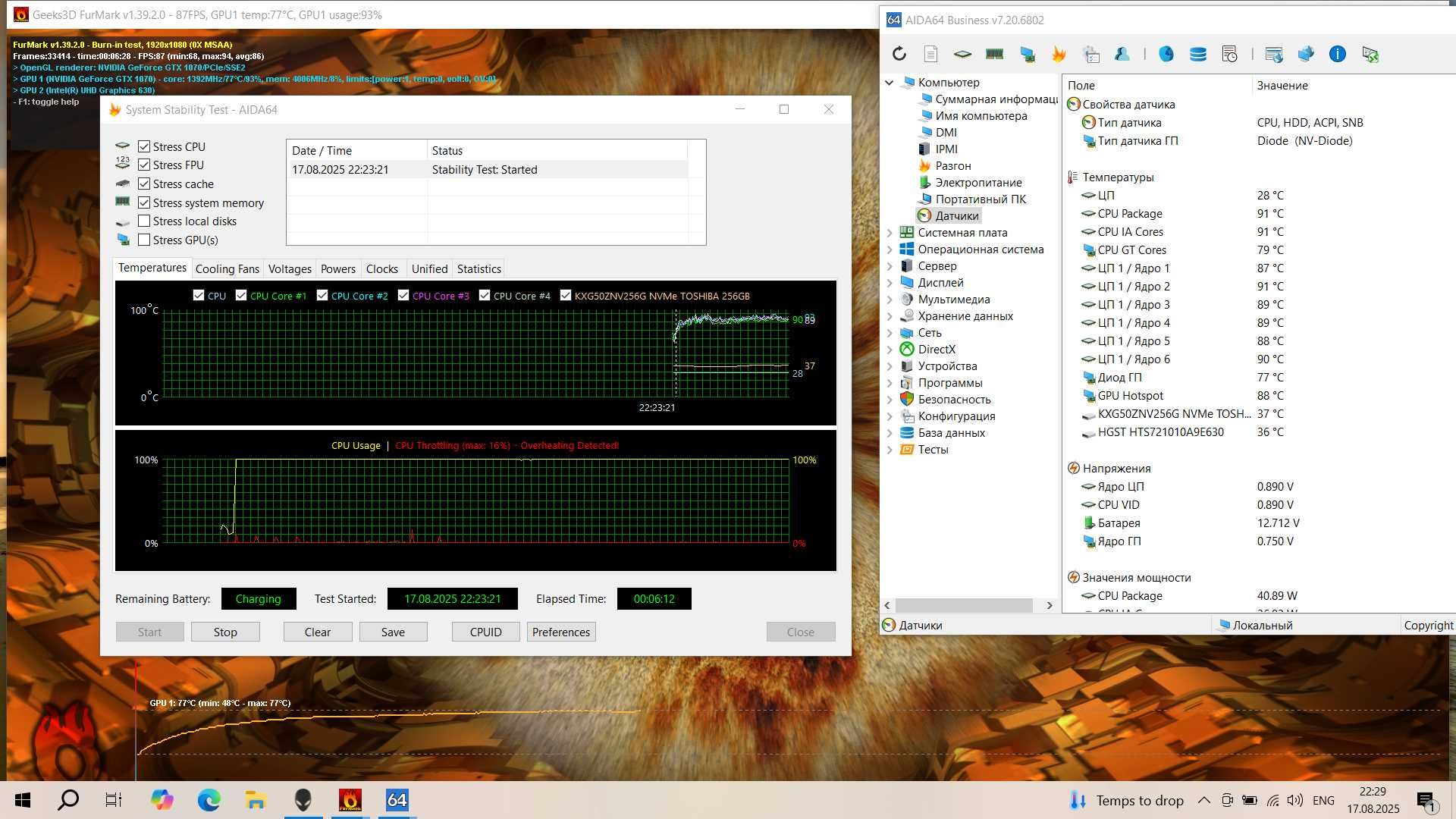
Task: Click the Clear button
Action: (x=318, y=632)
